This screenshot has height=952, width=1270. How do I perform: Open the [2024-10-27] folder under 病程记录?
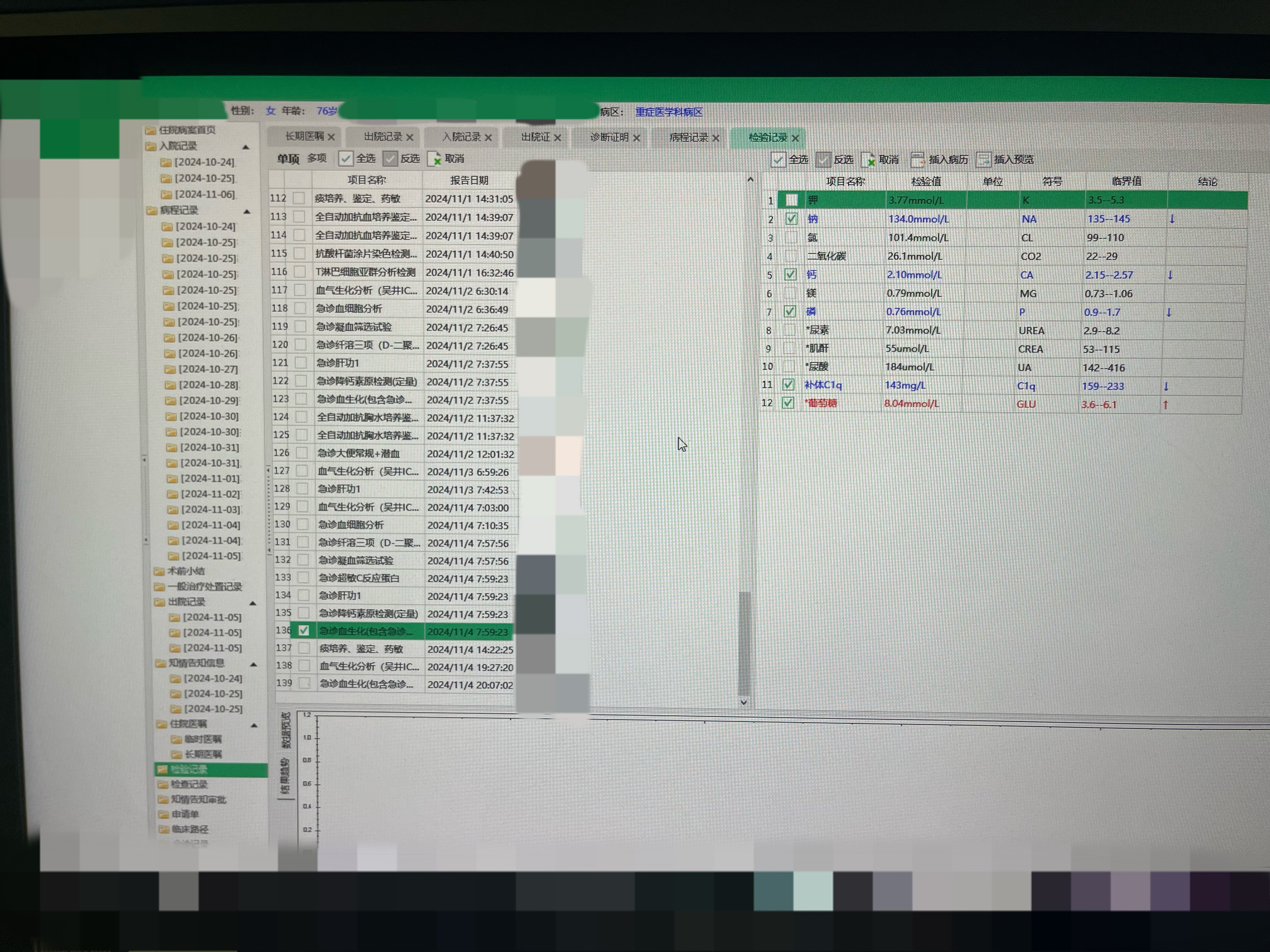tap(202, 369)
